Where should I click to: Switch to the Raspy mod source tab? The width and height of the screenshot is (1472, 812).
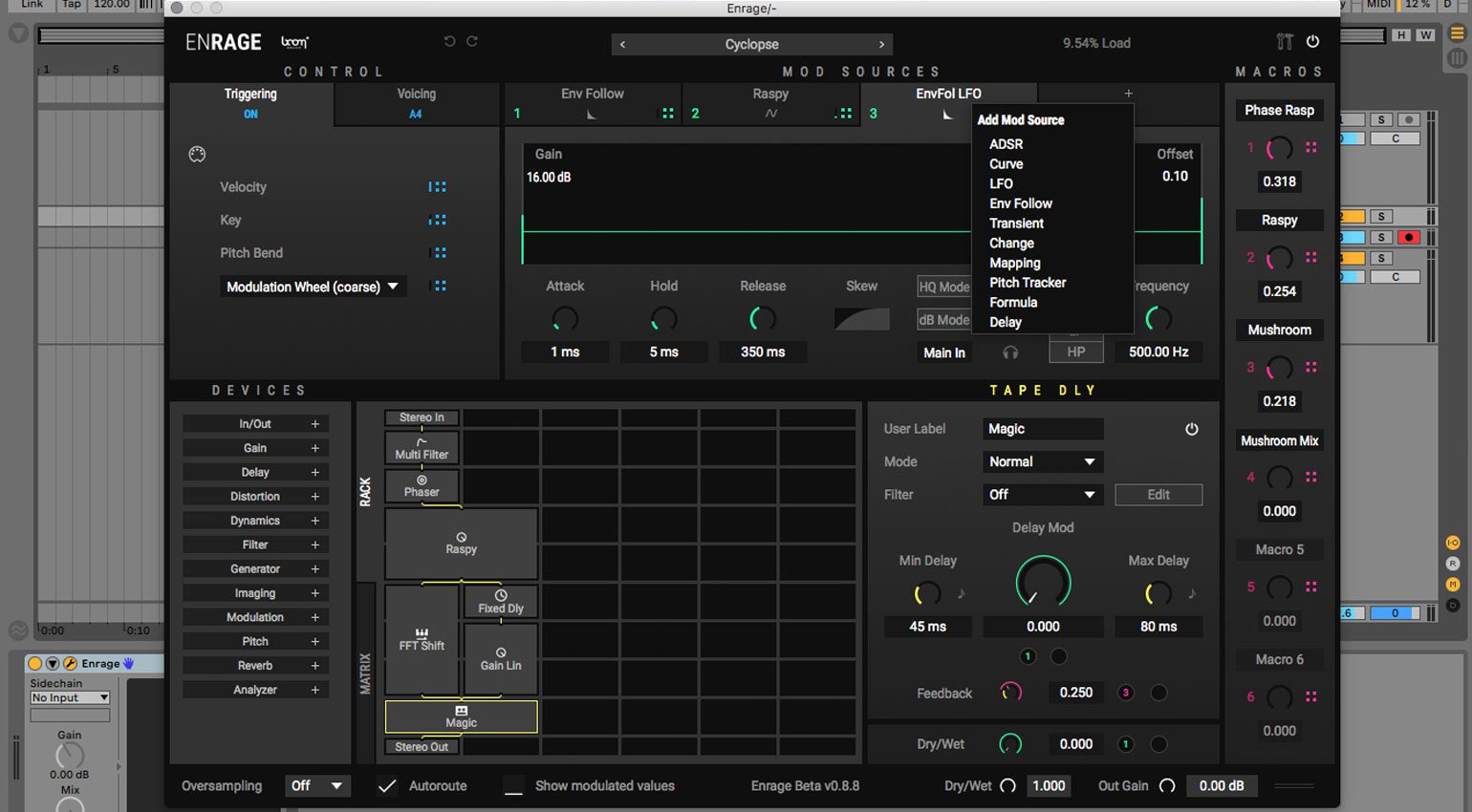(770, 103)
